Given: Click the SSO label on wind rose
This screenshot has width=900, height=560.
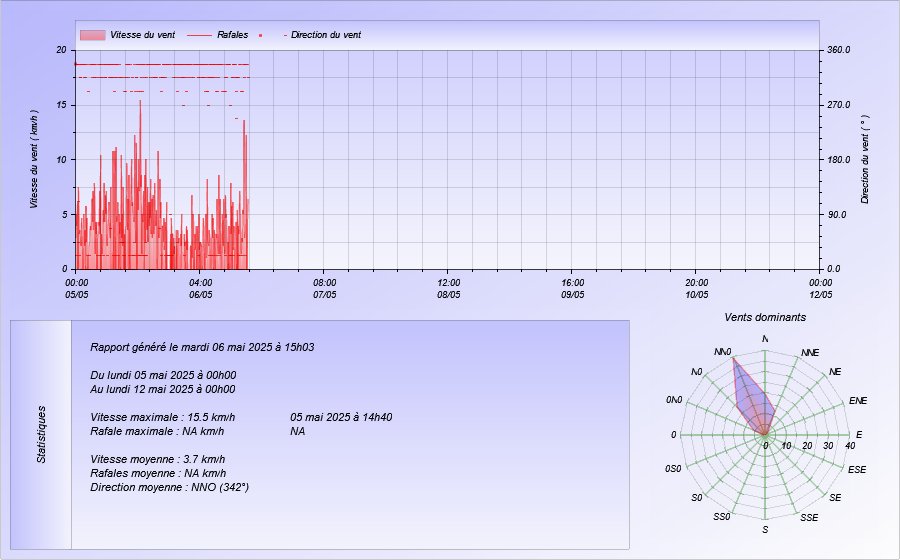Looking at the screenshot, I should point(721,517).
